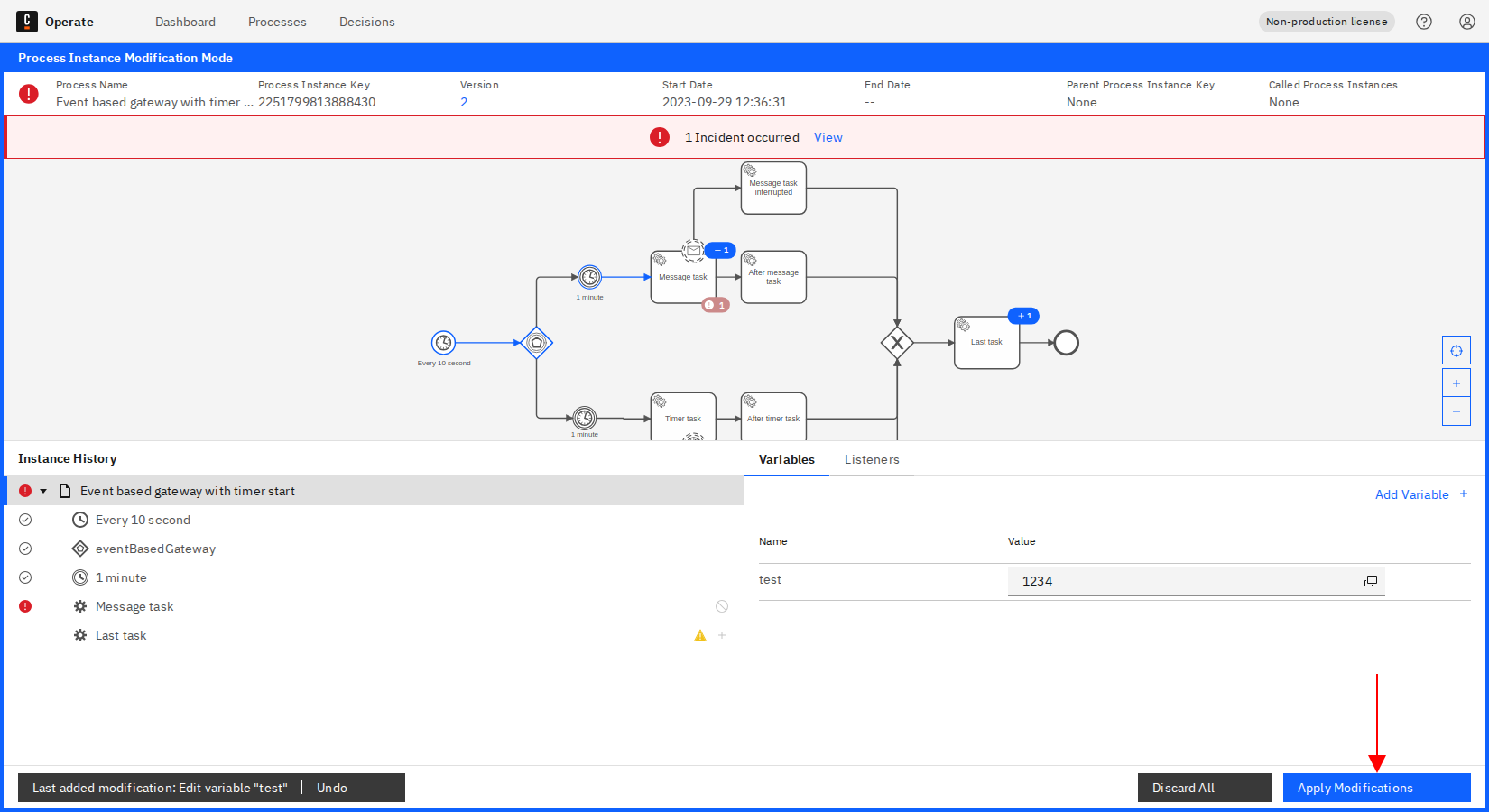Select the Last task node in diagram
This screenshot has height=812, width=1489.
click(986, 343)
